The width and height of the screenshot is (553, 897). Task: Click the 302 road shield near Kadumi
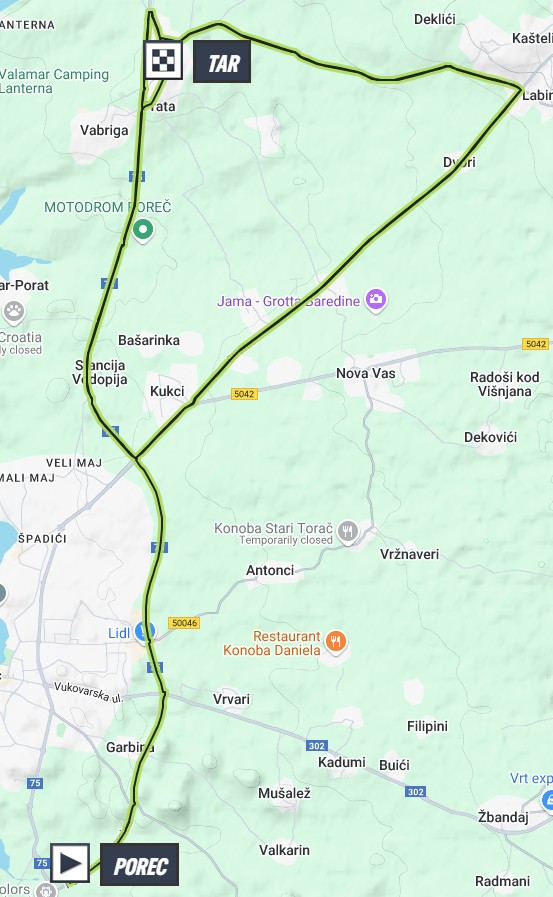click(x=317, y=745)
